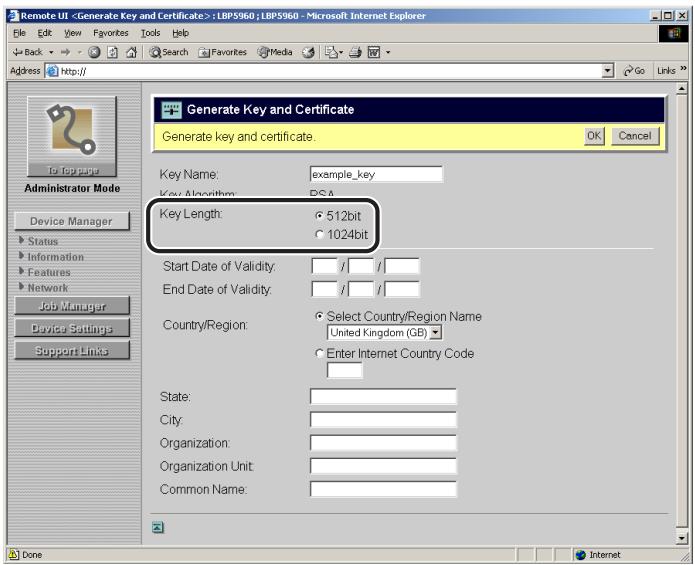This screenshot has height=565, width=695.
Task: Open Device Manager in sidebar
Action: pos(71,221)
